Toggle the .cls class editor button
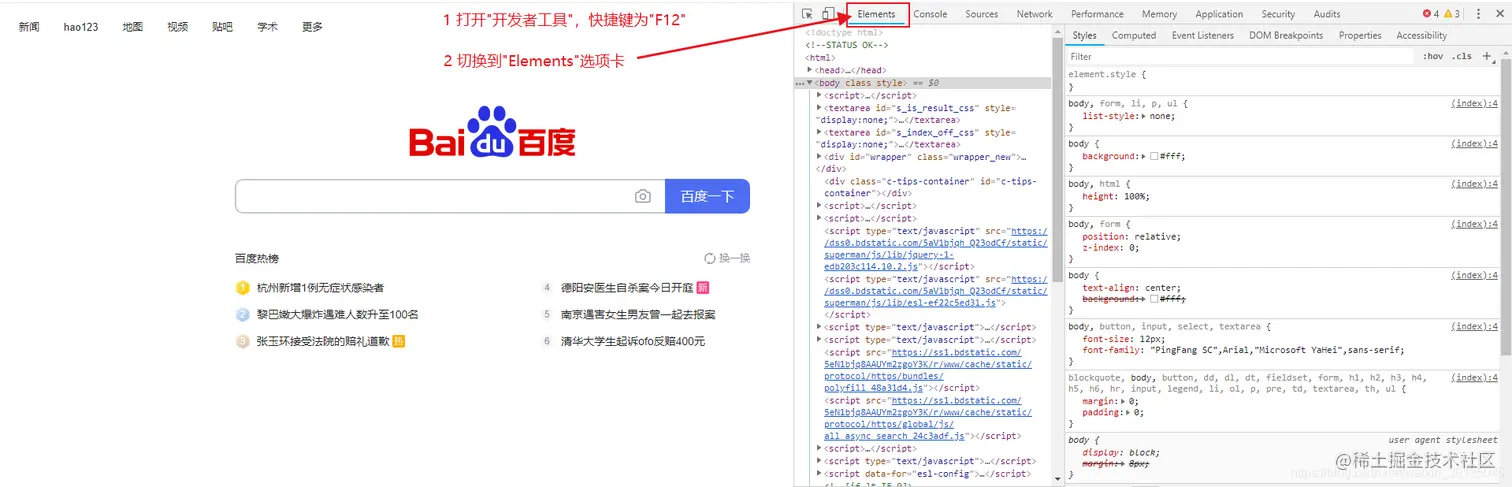The width and height of the screenshot is (1512, 487). [x=1462, y=57]
